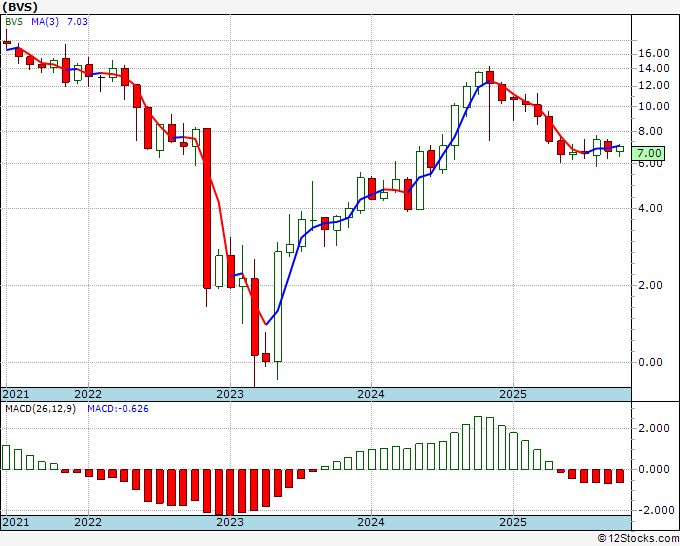Click the 16.00 price axis label
The height and width of the screenshot is (546, 680).
(x=654, y=53)
